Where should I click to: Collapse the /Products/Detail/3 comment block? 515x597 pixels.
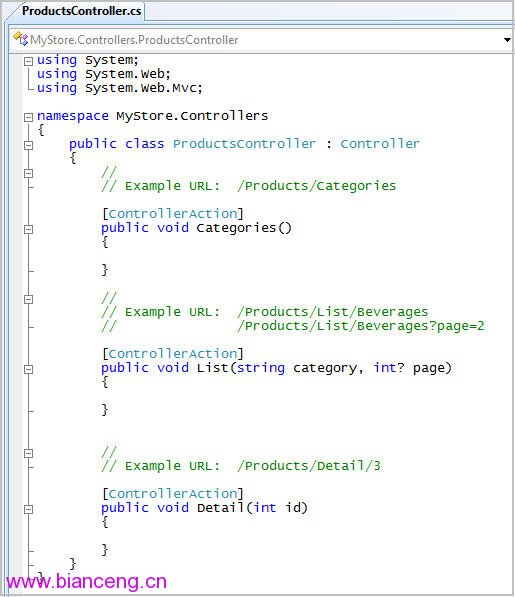point(28,453)
